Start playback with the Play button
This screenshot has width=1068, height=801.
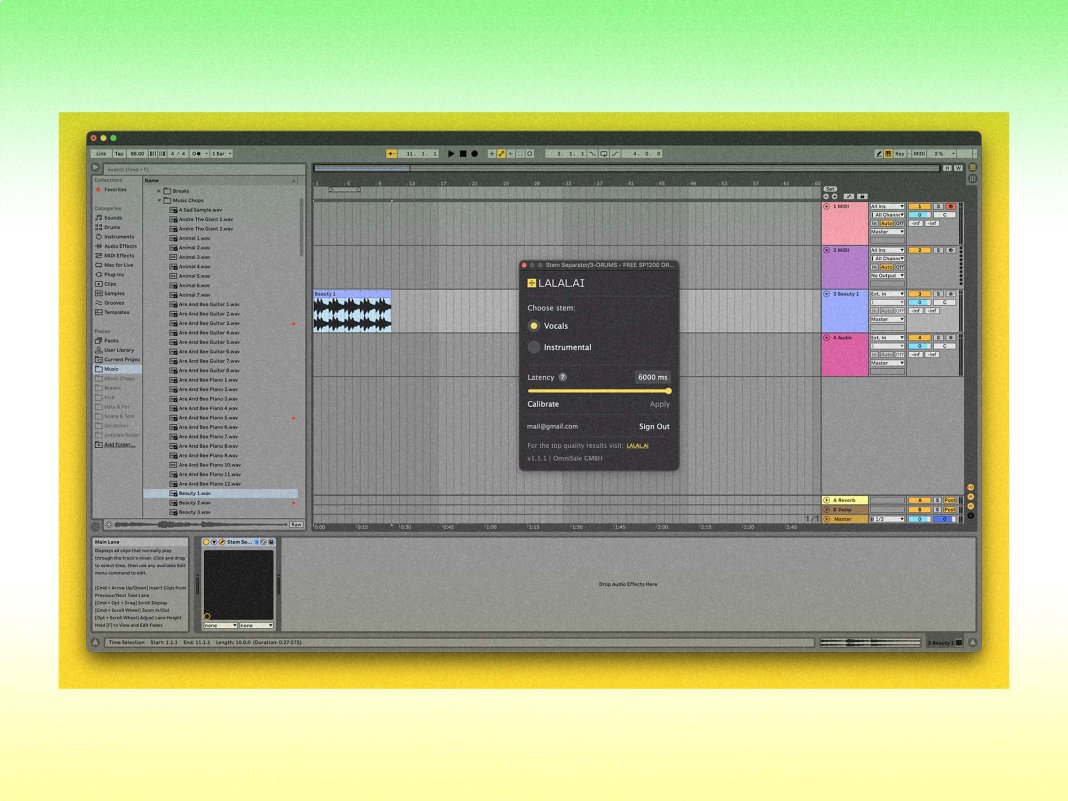[451, 153]
